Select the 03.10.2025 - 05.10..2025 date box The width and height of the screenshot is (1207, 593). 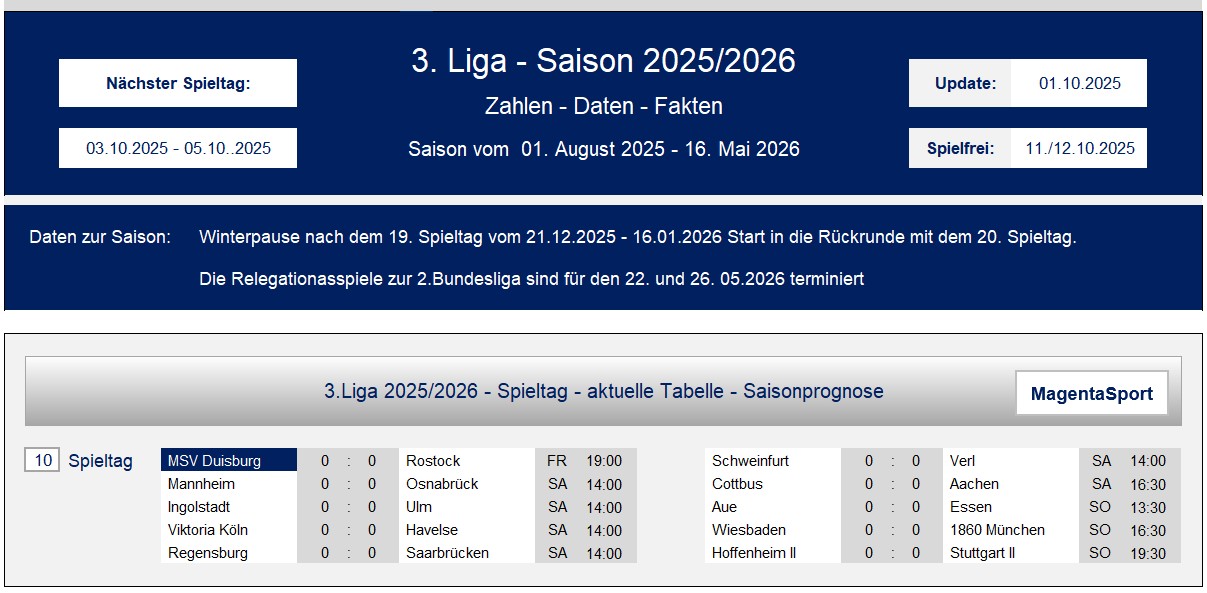click(x=178, y=148)
